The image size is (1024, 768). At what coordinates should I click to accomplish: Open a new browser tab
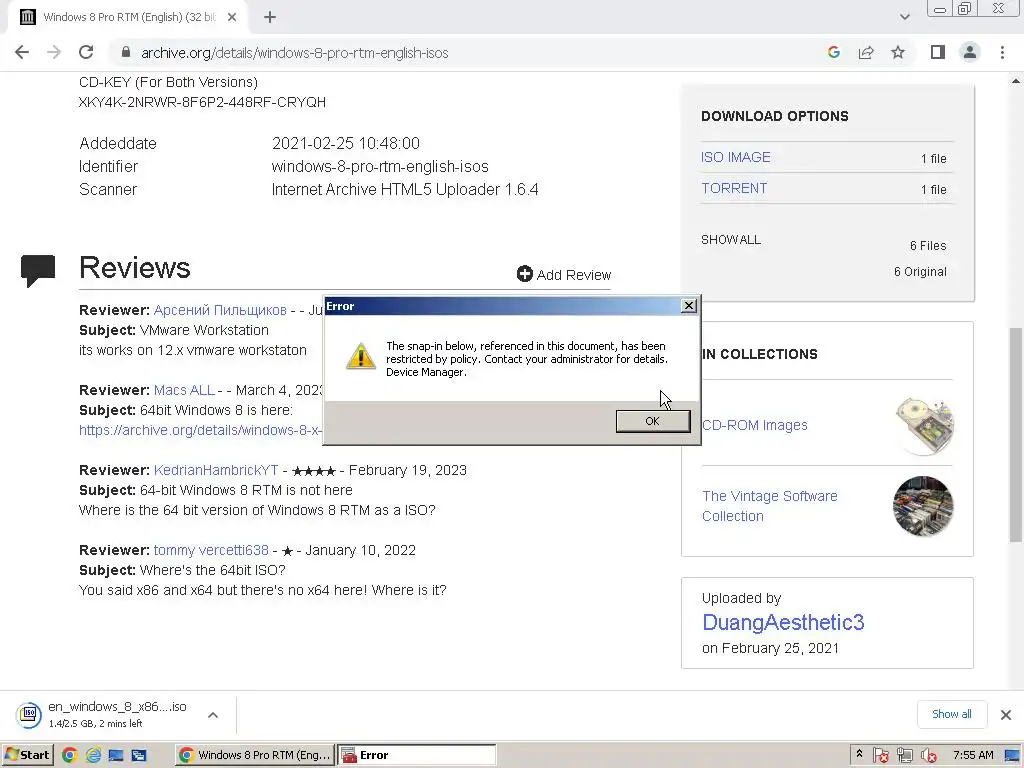270,18
